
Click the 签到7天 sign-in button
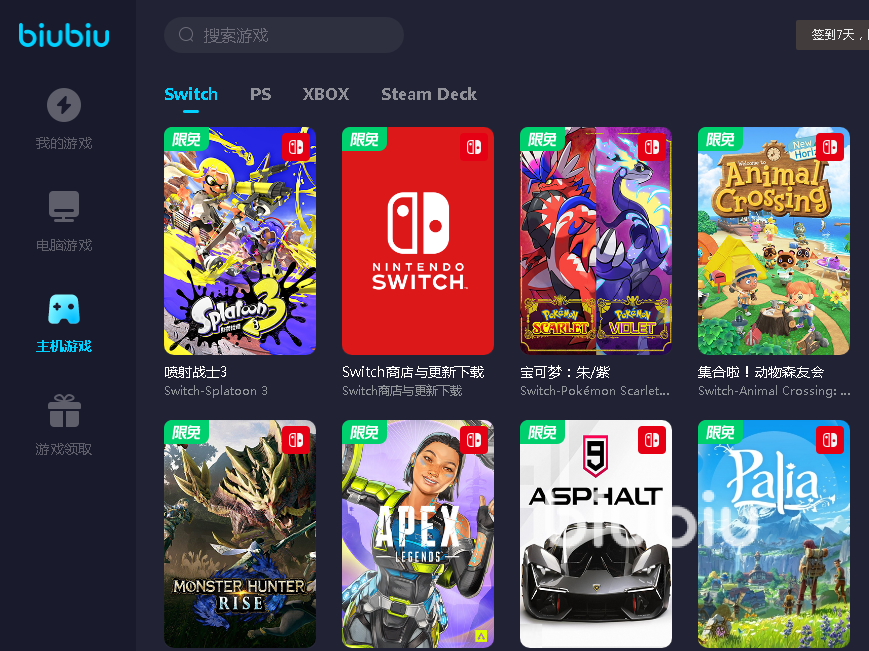[x=832, y=35]
